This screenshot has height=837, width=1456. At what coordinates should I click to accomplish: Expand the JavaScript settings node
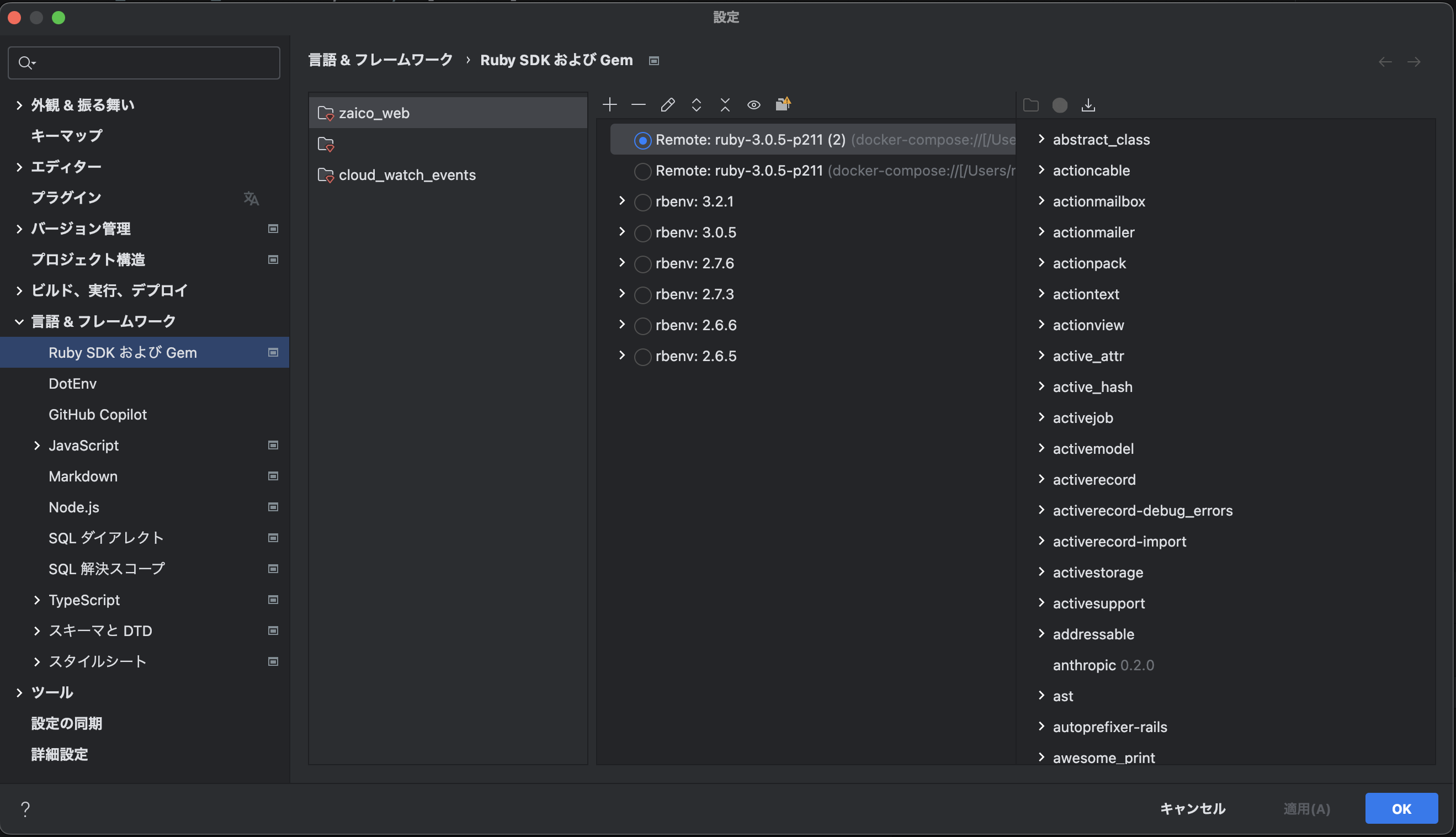point(37,446)
